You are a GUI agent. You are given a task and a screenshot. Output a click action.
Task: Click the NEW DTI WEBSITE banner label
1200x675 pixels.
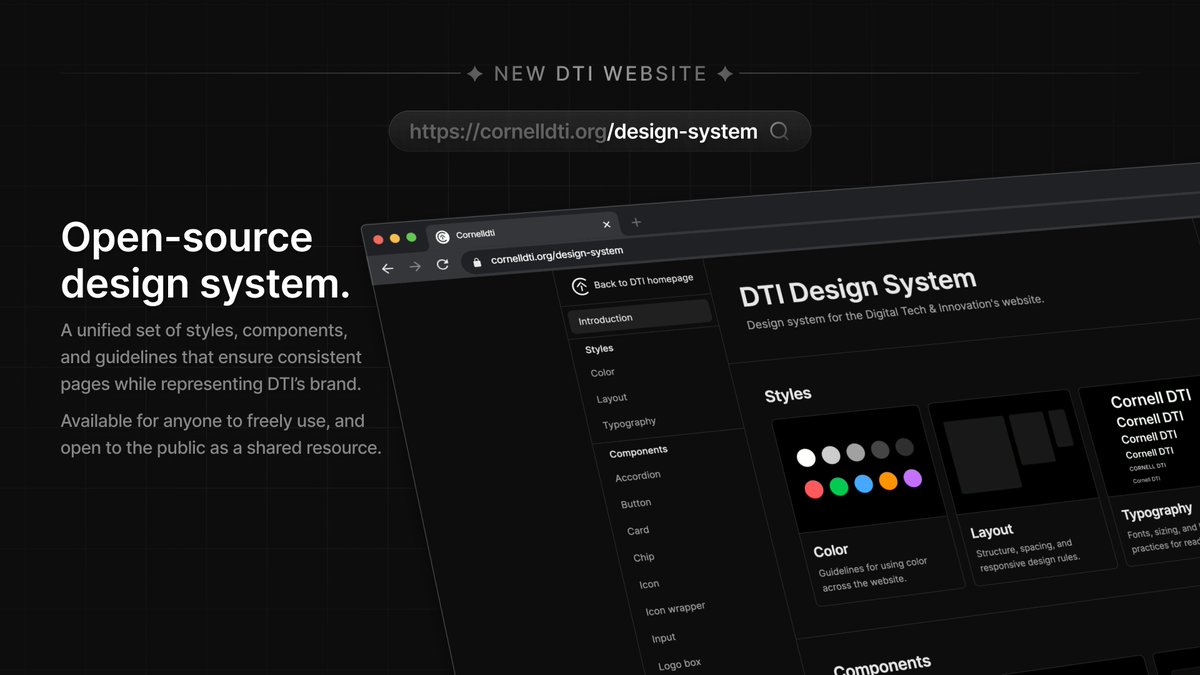click(600, 74)
